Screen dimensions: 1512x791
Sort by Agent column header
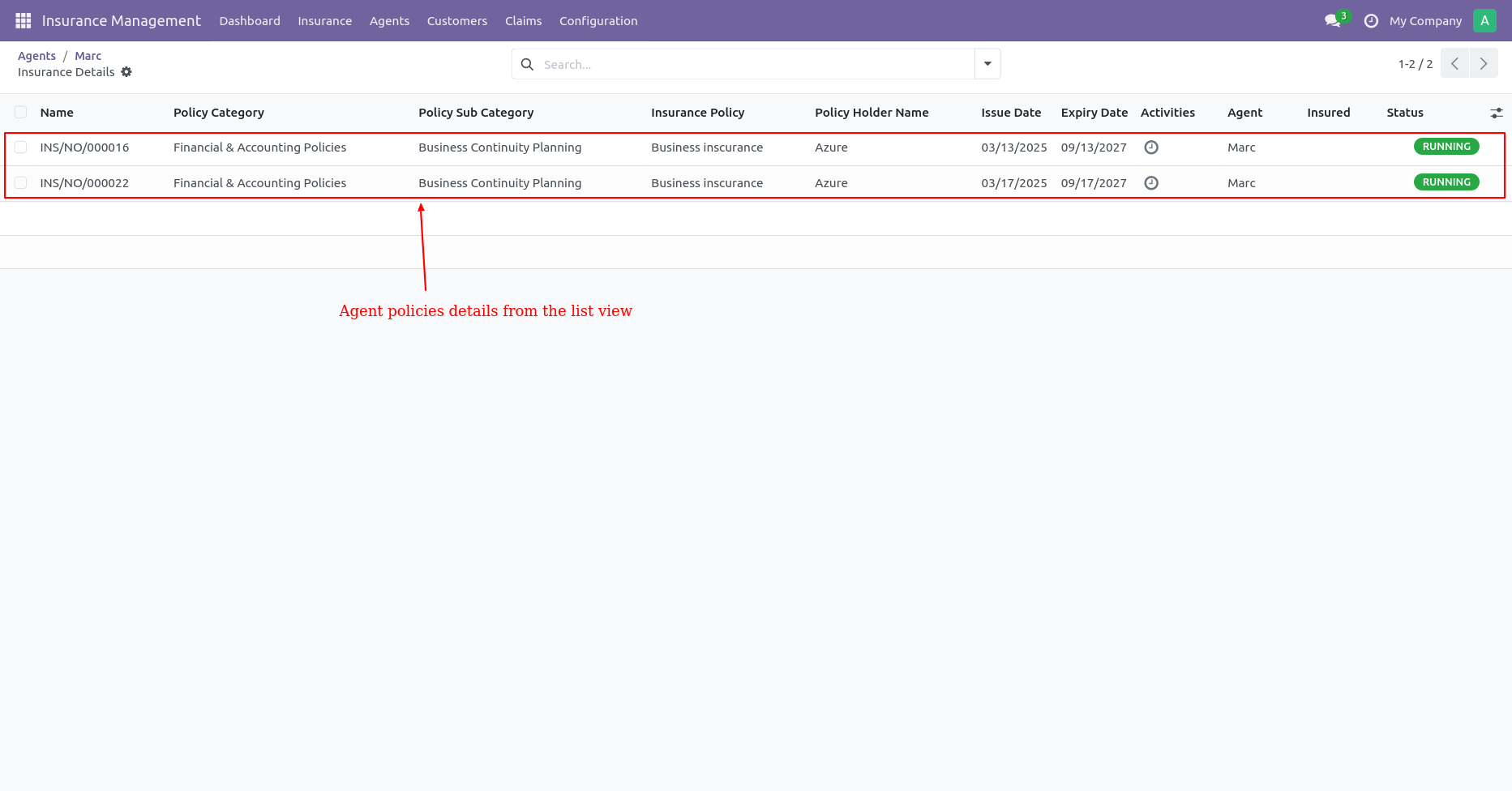tap(1244, 113)
